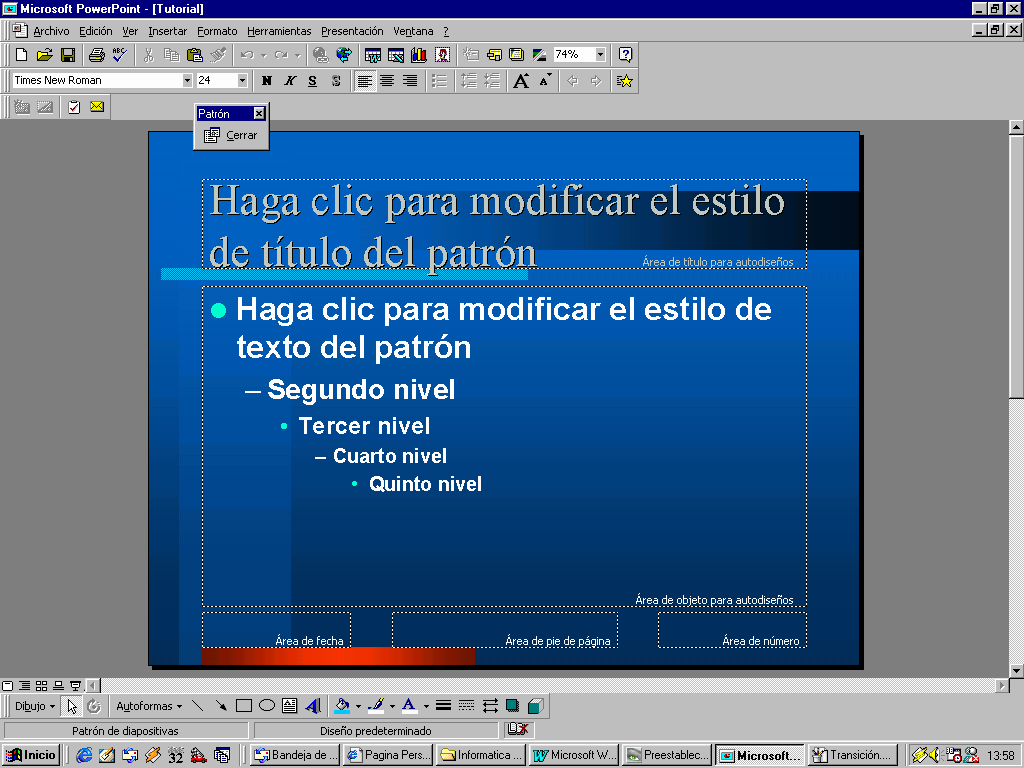This screenshot has height=768, width=1024.
Task: Open the font name dropdown (Times New Roman)
Action: (187, 80)
